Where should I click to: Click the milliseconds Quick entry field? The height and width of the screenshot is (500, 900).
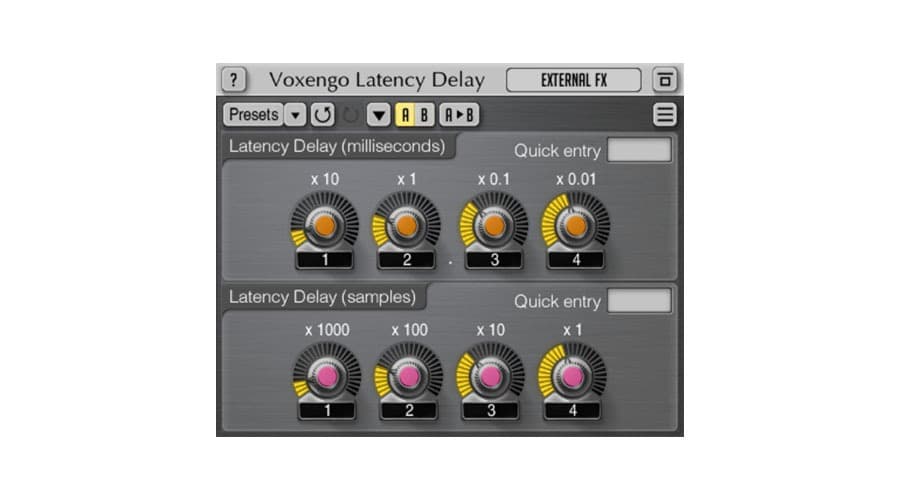point(639,150)
